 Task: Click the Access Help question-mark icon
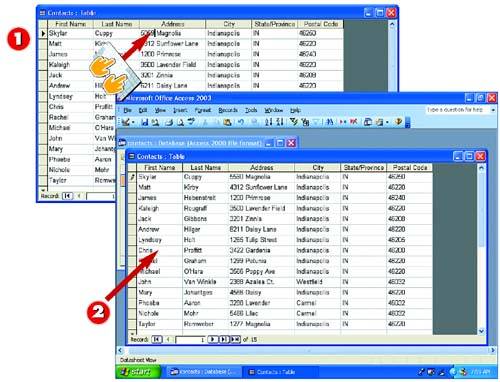pyautogui.click(x=398, y=122)
